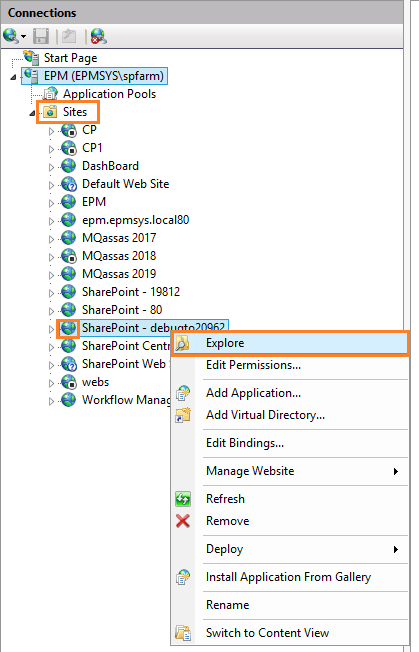The image size is (419, 652).
Task: Select the SharePoint - 19812 label
Action: tap(131, 292)
